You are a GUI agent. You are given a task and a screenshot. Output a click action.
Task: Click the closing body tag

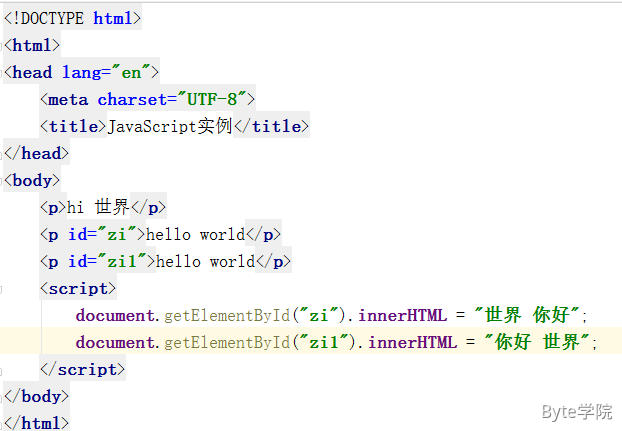[x=36, y=396]
